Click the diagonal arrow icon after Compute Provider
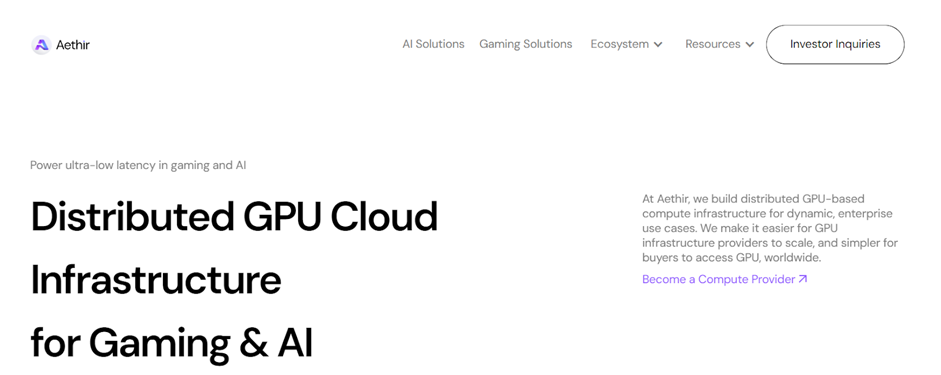 (803, 279)
